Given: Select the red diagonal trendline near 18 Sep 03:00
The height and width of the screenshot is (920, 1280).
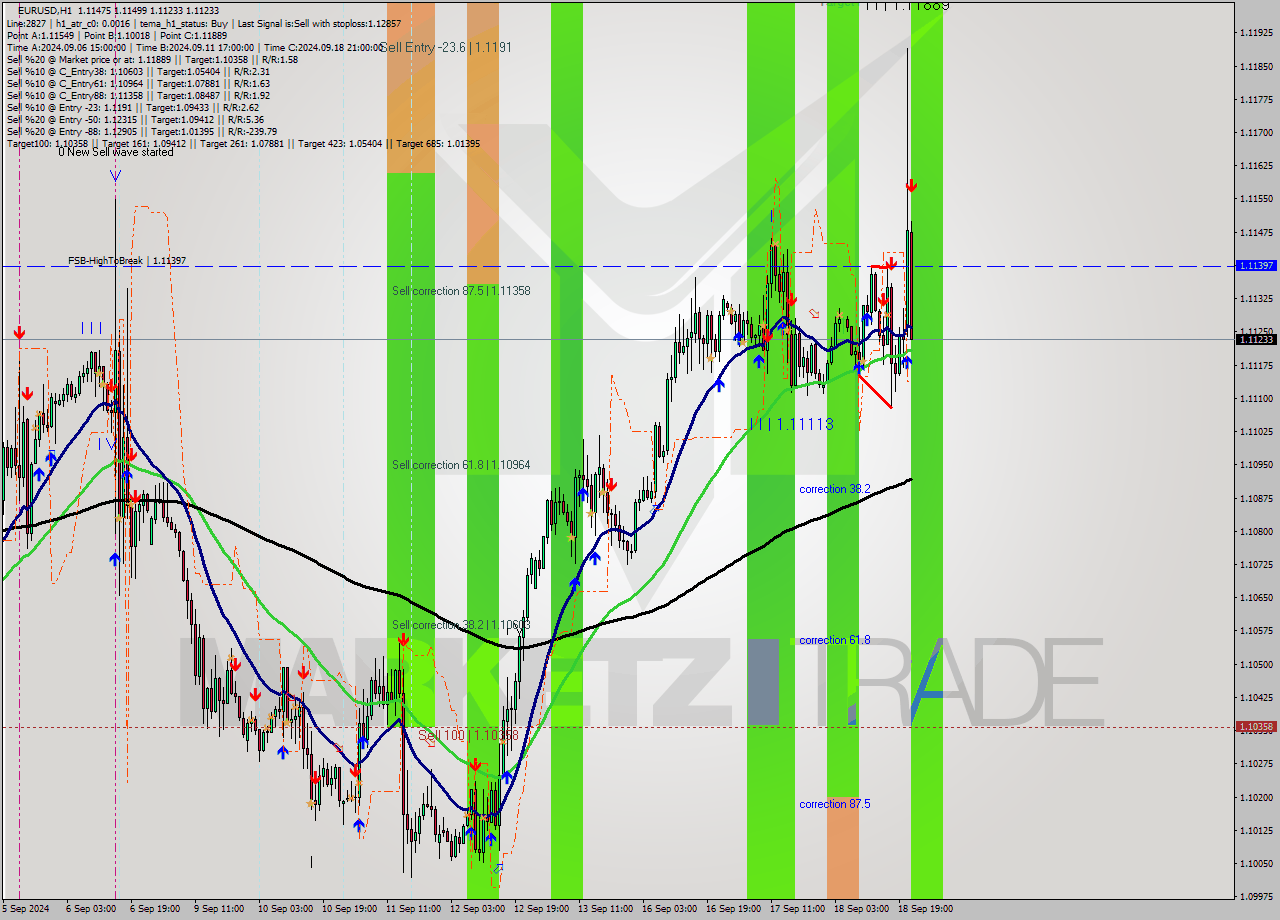Looking at the screenshot, I should click(x=875, y=390).
